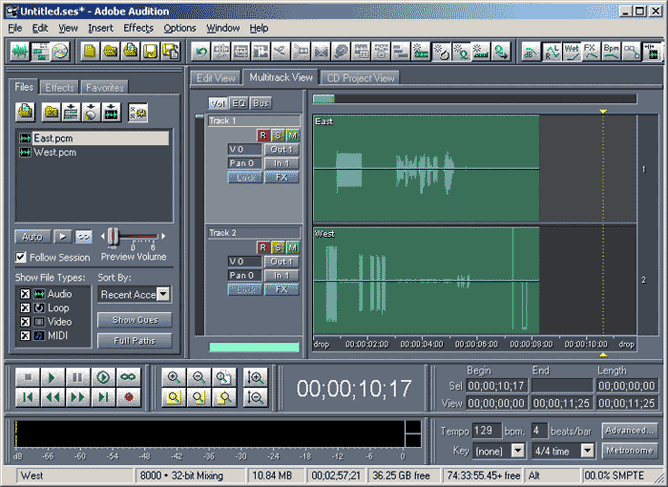Uncheck the MIDI file type checkbox

point(25,336)
